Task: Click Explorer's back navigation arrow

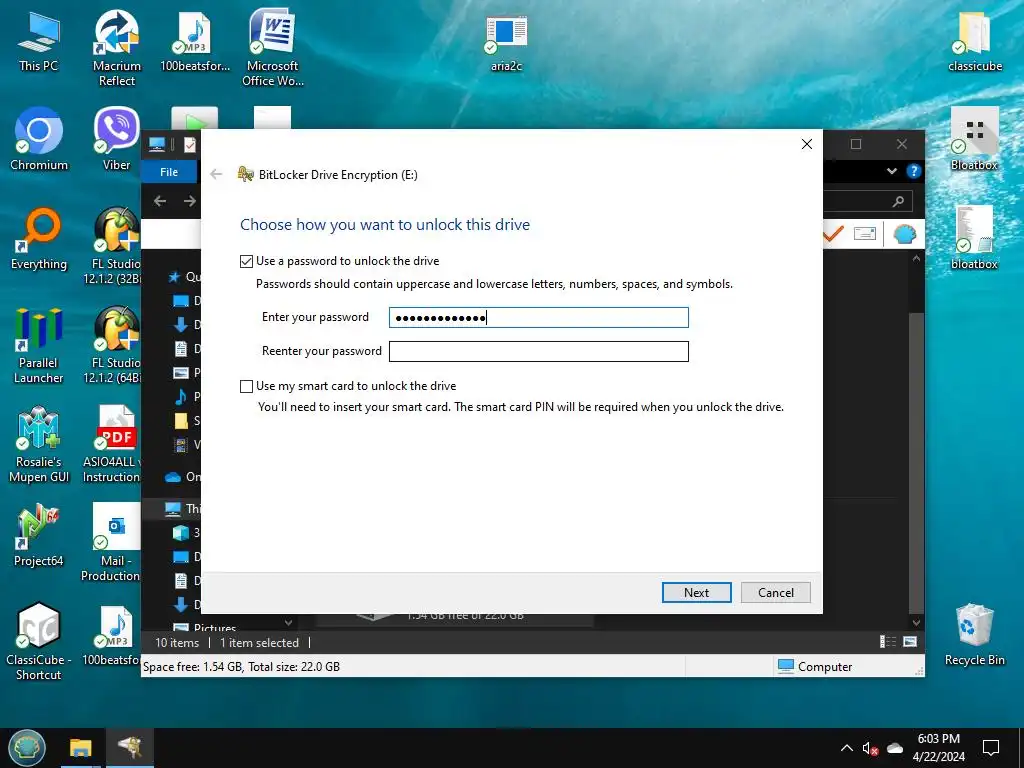Action: [160, 201]
